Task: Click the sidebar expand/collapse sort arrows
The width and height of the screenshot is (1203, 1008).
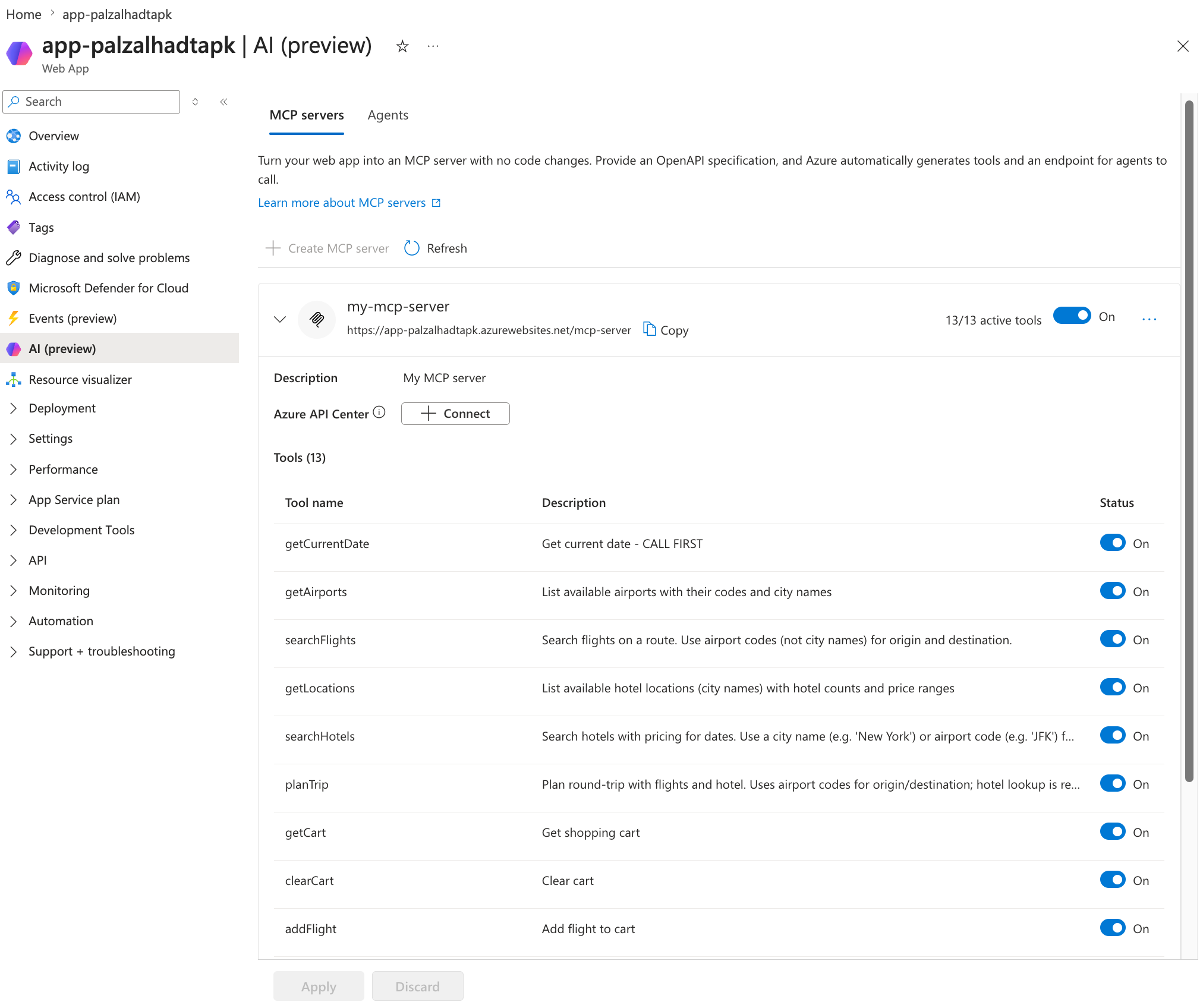Action: click(195, 102)
